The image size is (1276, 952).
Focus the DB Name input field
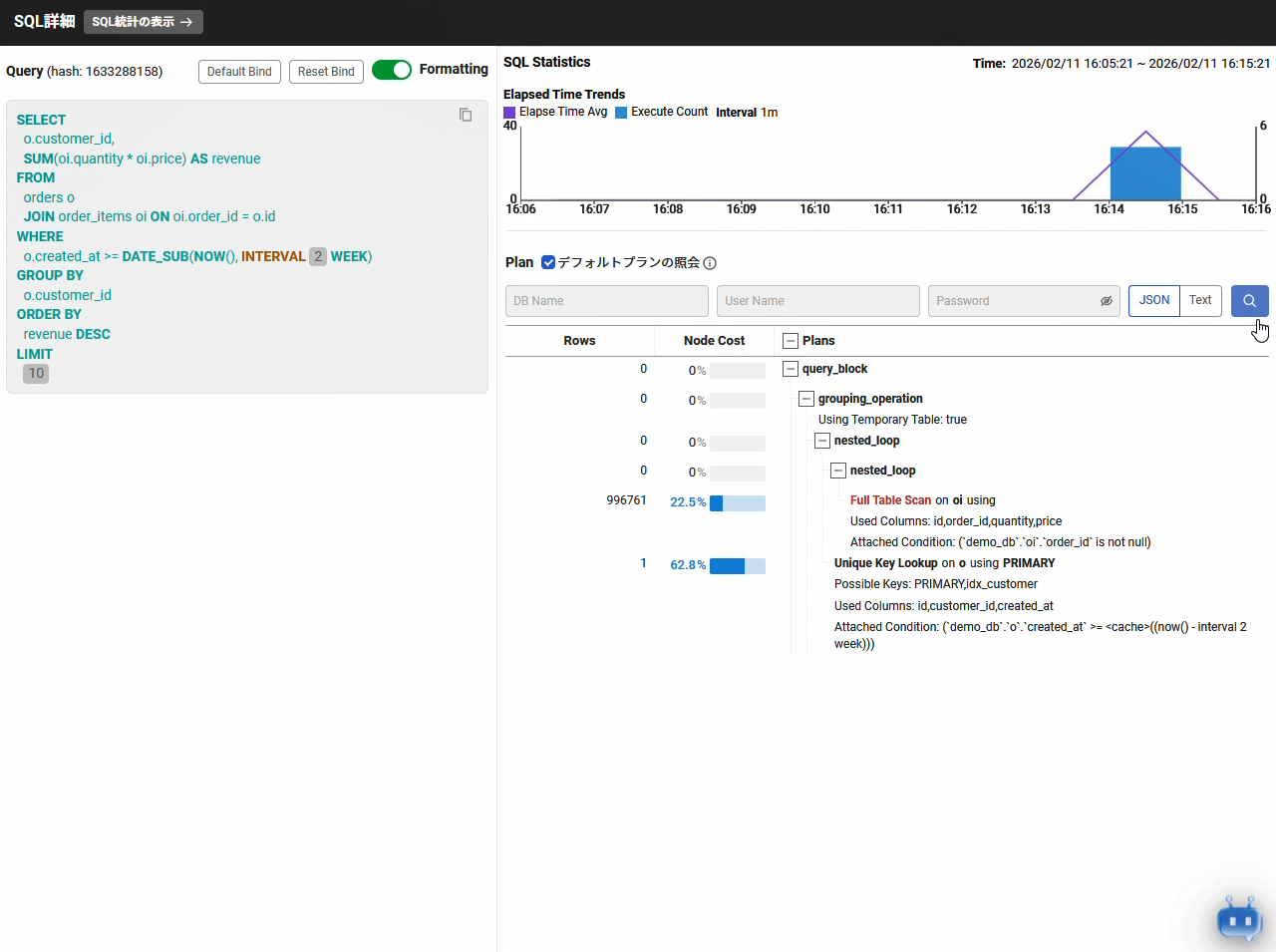pyautogui.click(x=607, y=301)
